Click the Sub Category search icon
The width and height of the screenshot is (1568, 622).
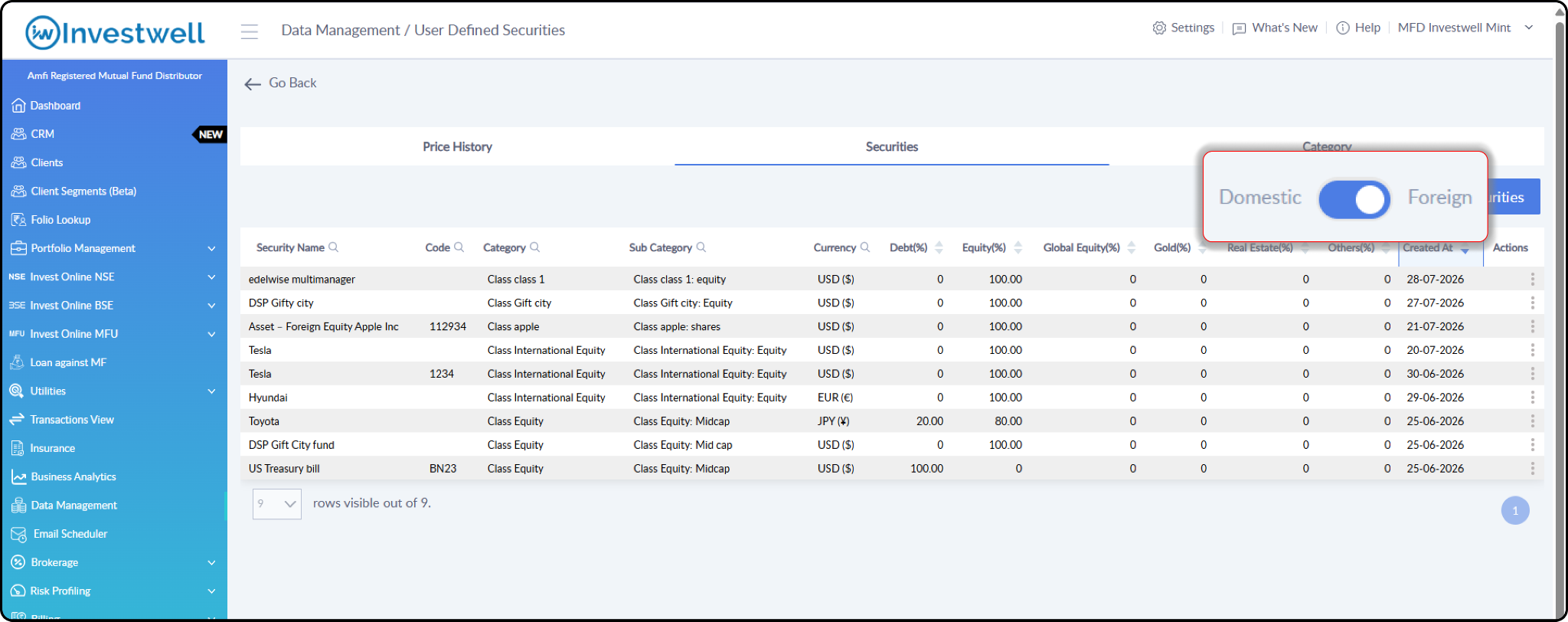pyautogui.click(x=701, y=247)
